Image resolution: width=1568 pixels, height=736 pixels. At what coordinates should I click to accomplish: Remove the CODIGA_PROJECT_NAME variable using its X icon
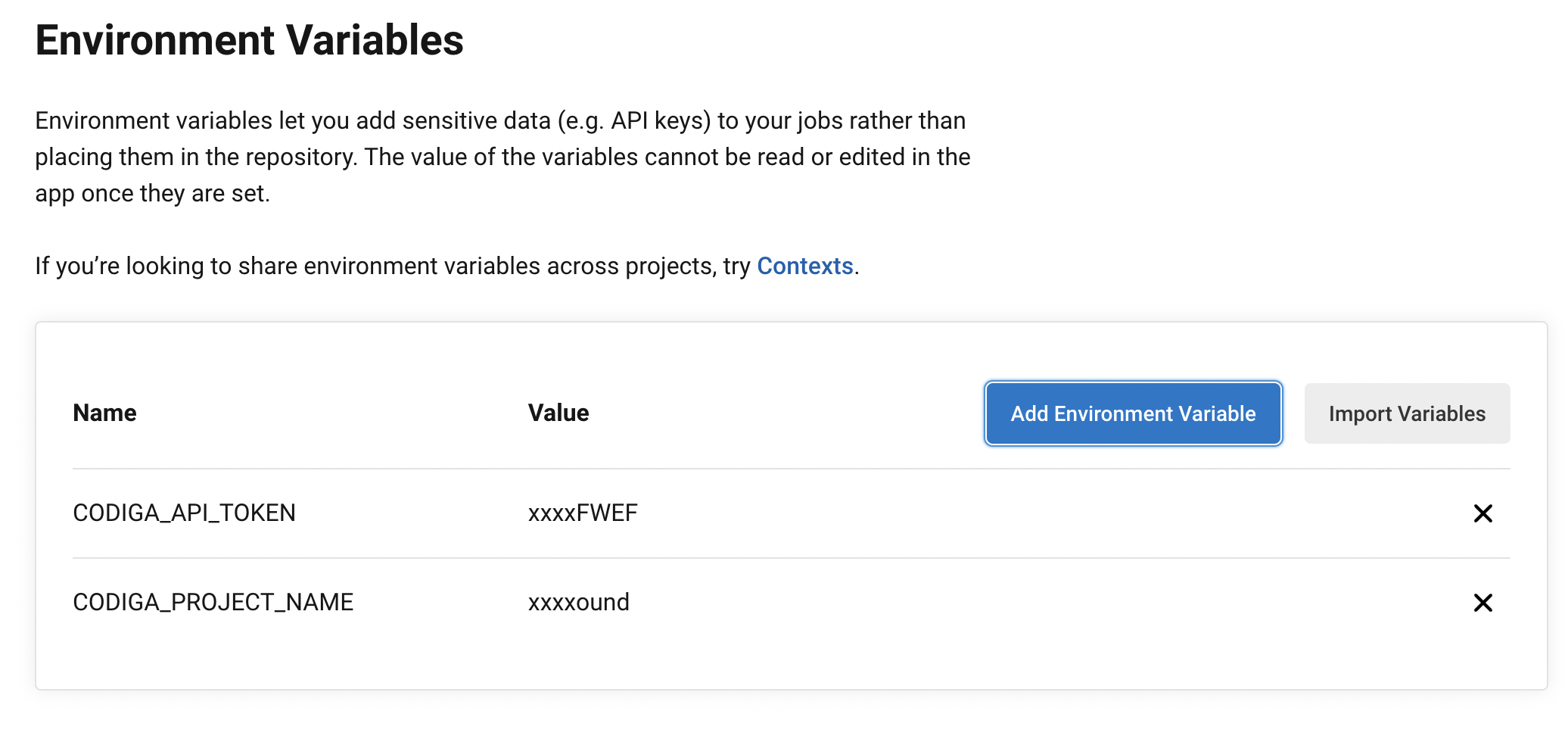pos(1482,603)
